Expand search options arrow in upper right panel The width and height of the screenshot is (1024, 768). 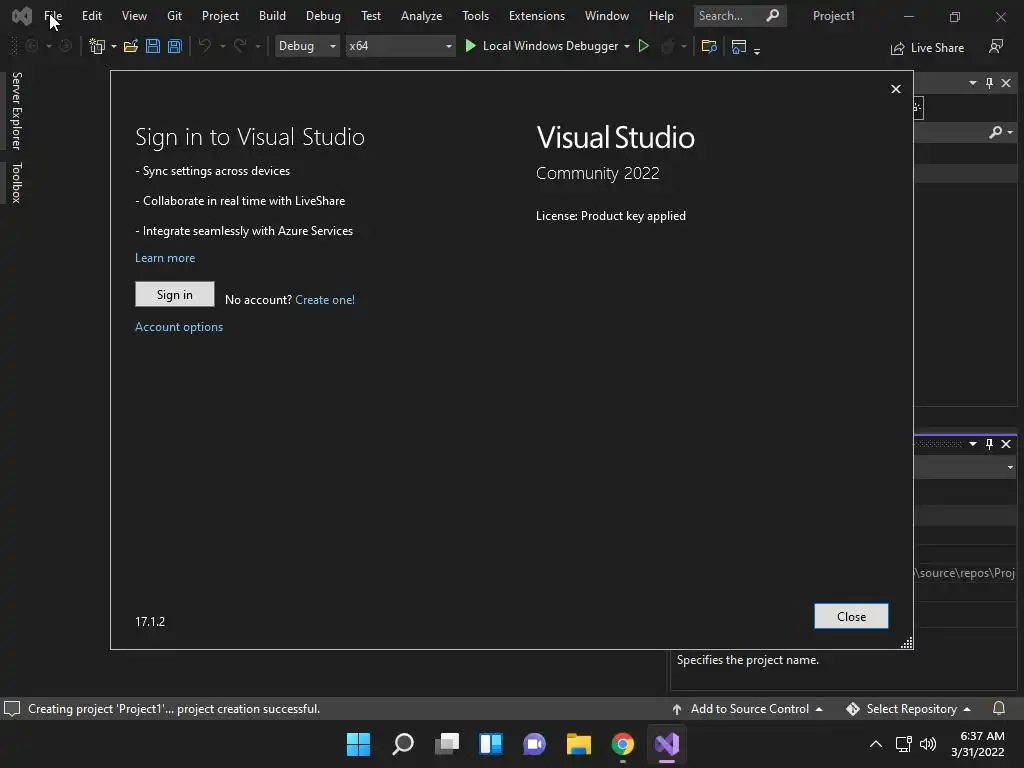[1010, 133]
